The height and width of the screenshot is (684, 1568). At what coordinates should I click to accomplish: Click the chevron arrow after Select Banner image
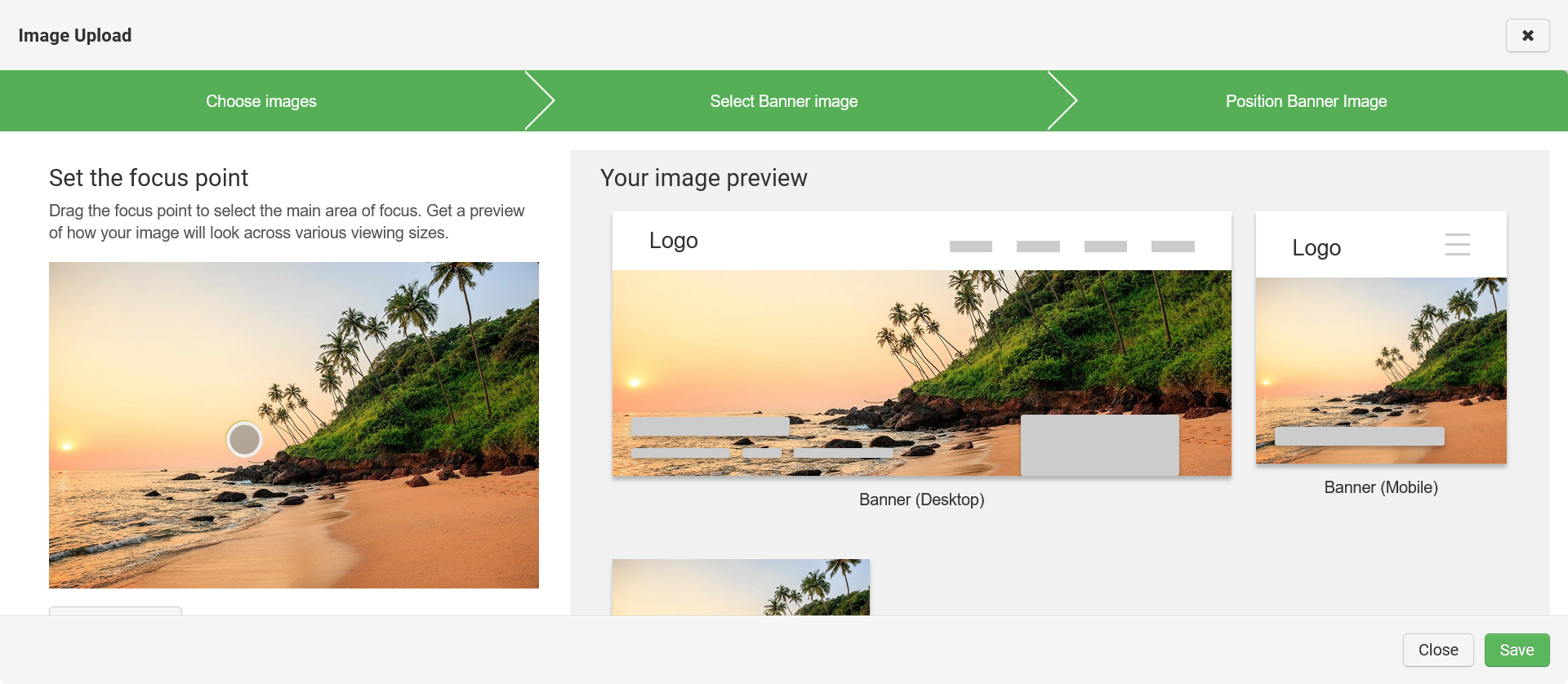tap(1062, 101)
